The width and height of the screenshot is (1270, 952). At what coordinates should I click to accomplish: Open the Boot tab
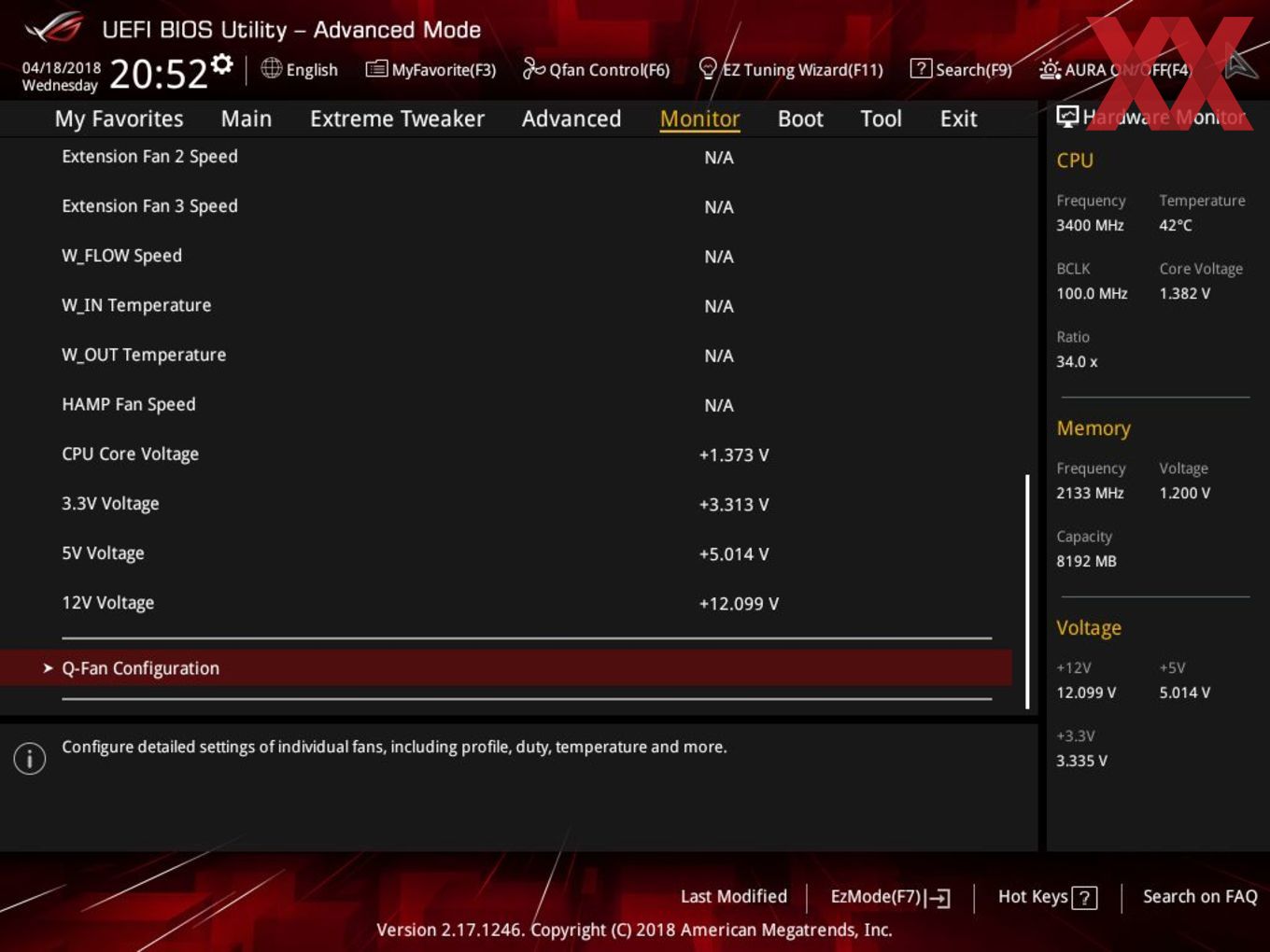800,119
